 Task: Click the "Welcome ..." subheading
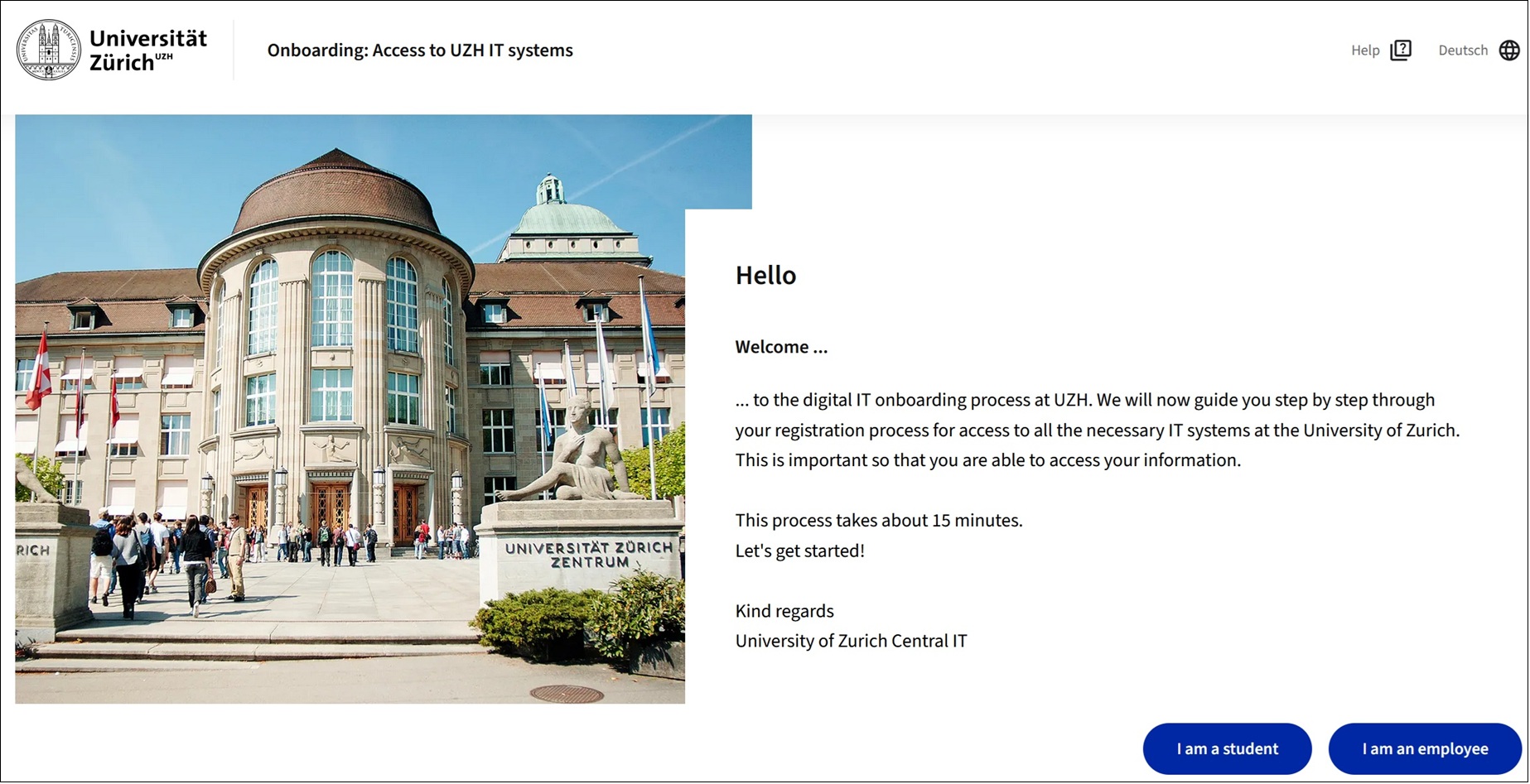[780, 347]
